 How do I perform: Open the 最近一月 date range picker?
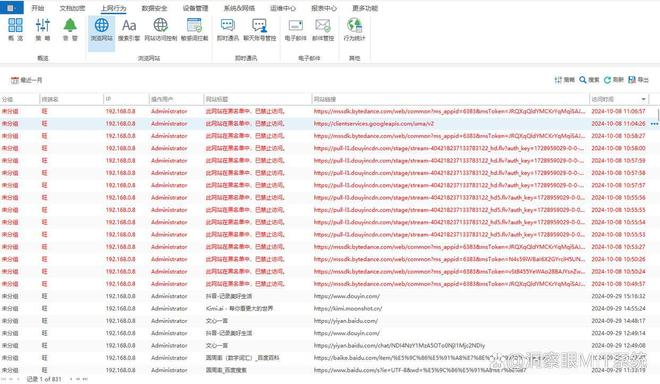[x=27, y=80]
